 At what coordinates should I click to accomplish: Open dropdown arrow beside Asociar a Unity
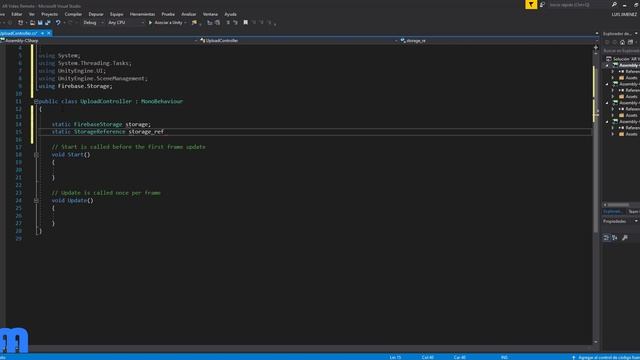[x=185, y=22]
